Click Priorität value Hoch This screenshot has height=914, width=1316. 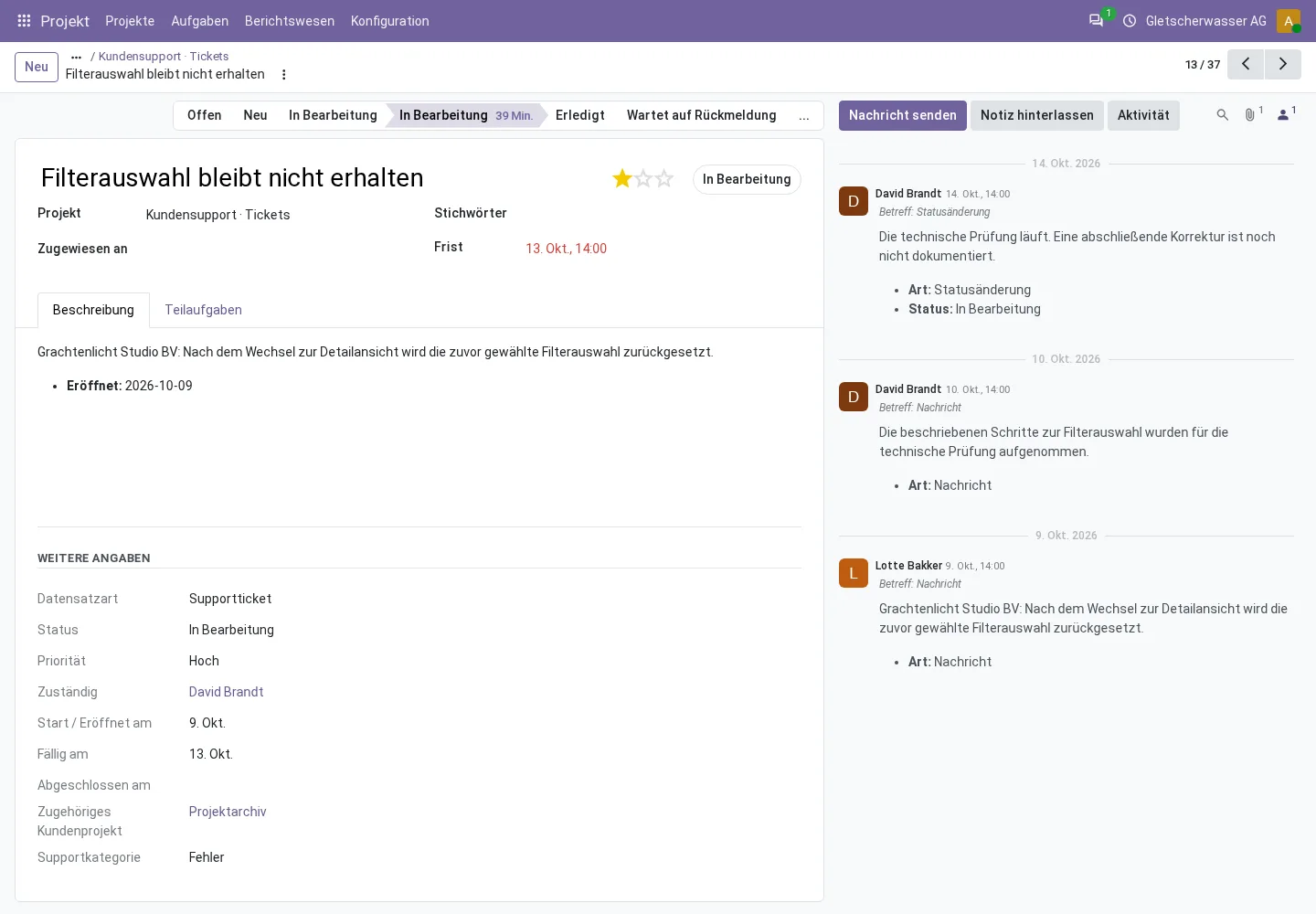pyautogui.click(x=204, y=661)
